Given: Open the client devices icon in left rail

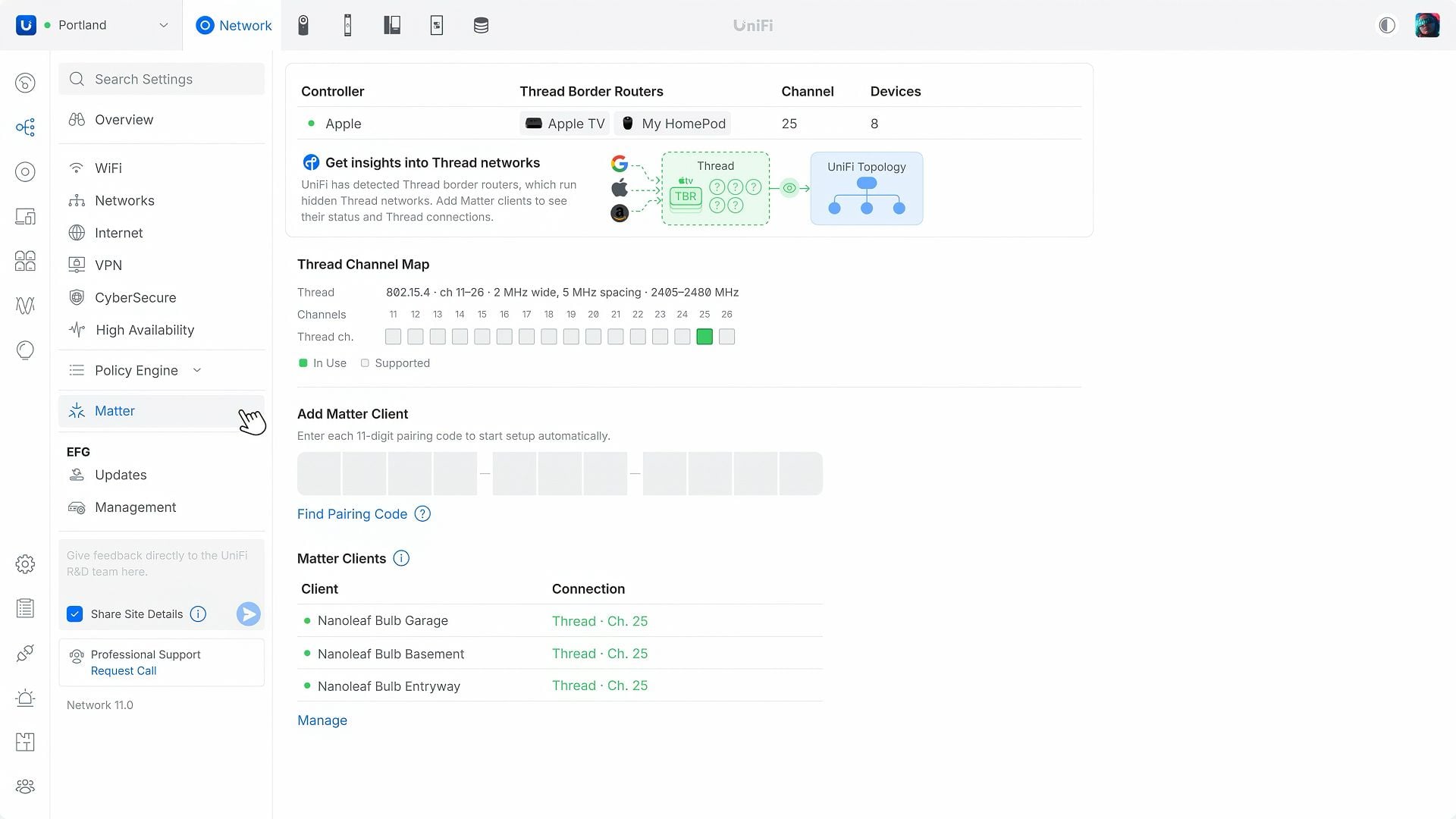Looking at the screenshot, I should [x=25, y=216].
